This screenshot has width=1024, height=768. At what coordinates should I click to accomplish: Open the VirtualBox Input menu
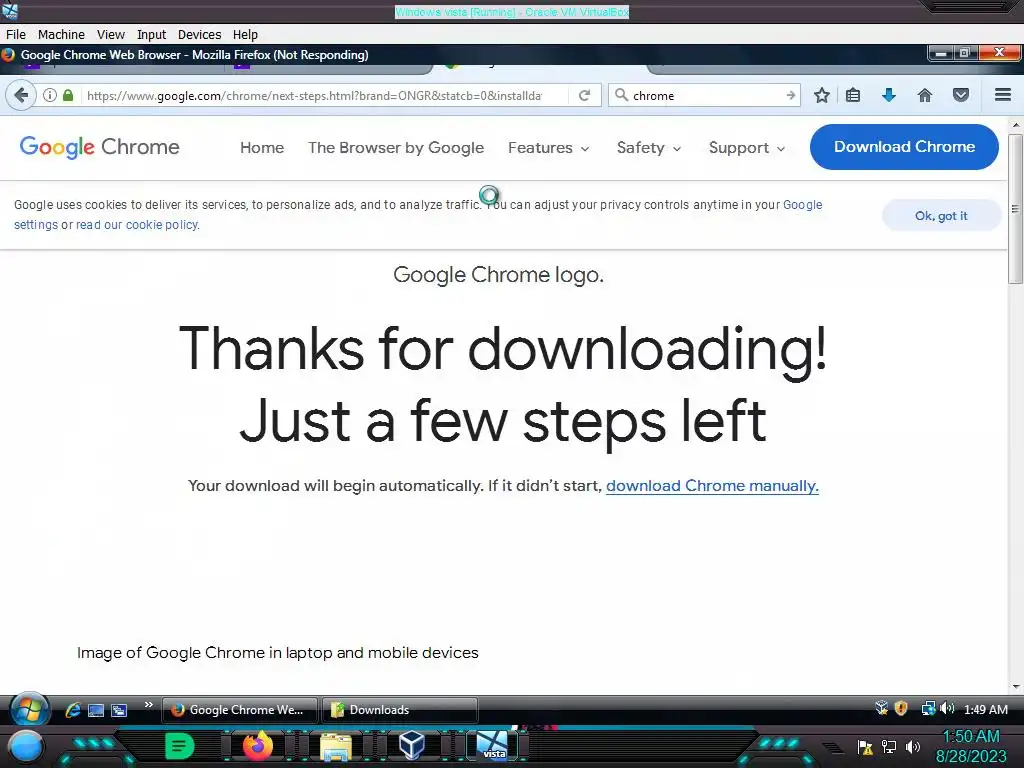tap(151, 35)
